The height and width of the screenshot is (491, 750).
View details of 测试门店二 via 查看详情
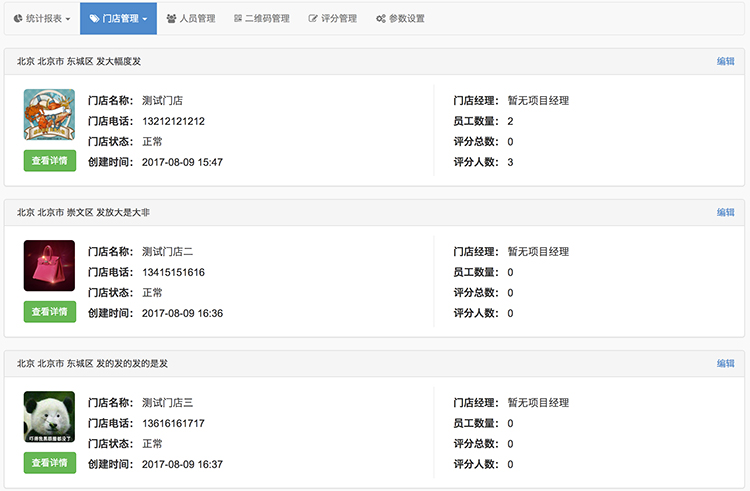(x=50, y=312)
